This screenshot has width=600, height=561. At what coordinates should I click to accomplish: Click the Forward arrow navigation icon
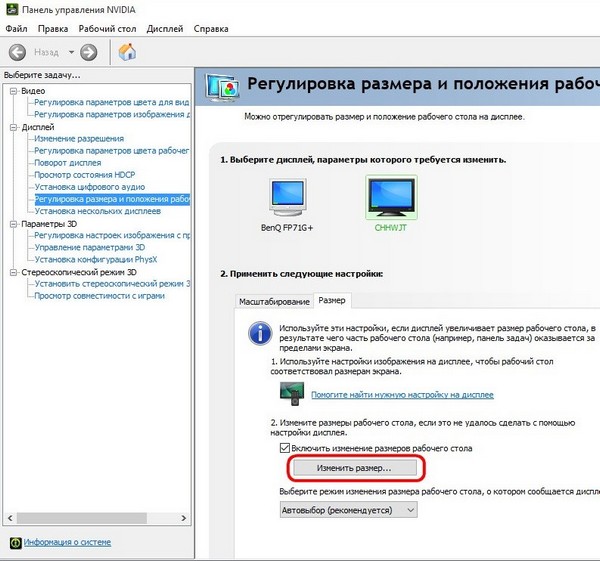point(89,52)
